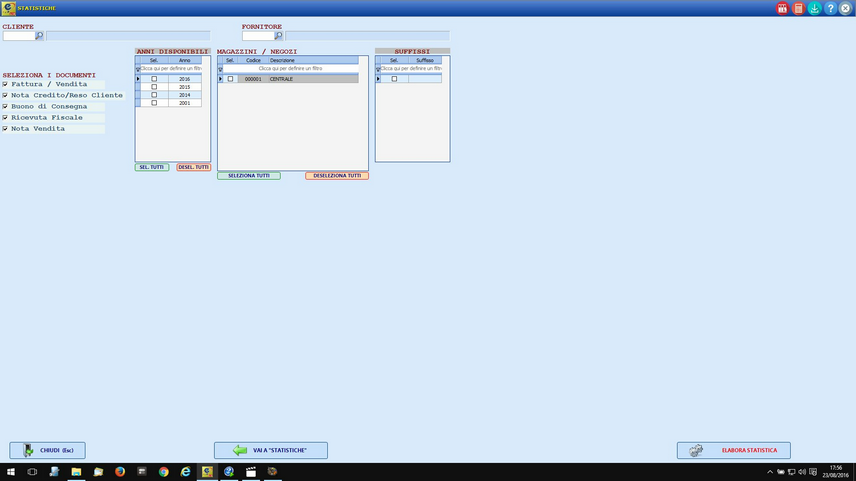This screenshot has width=856, height=481.
Task: Open filter row in Suffissi grid
Action: [414, 69]
